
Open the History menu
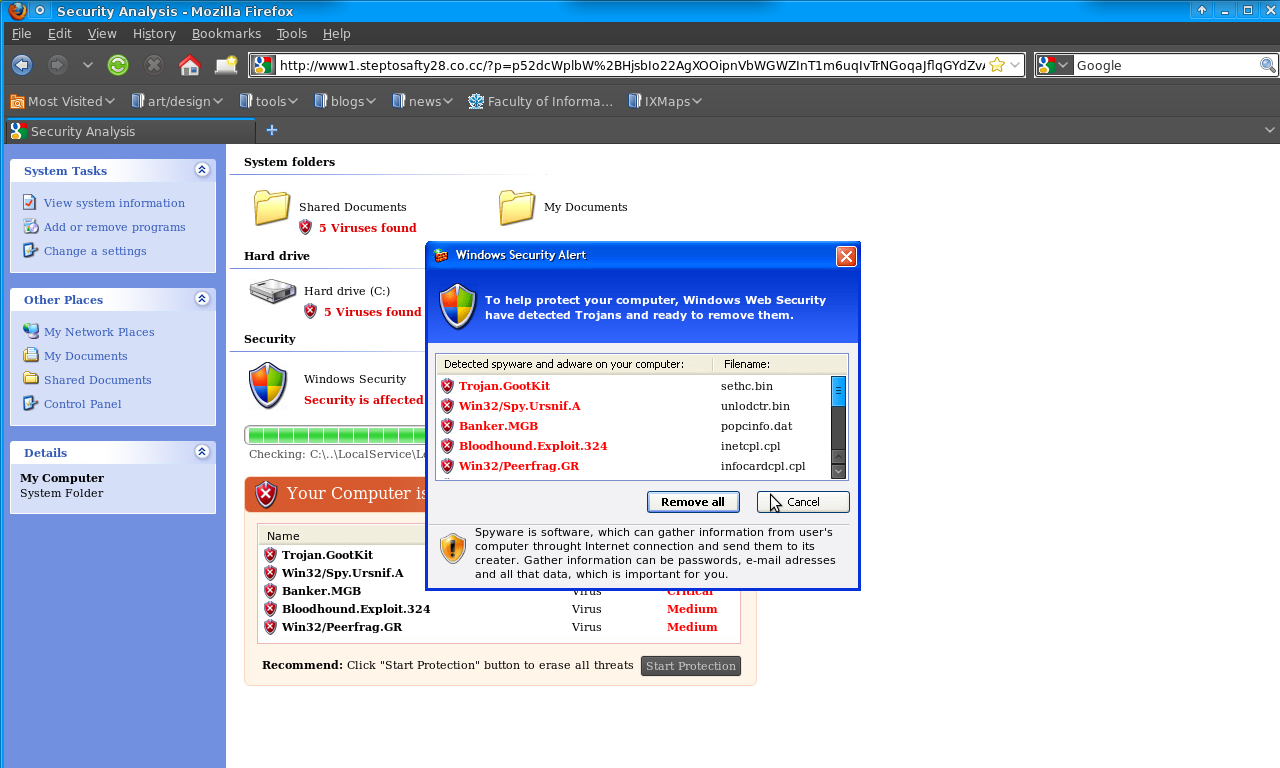[154, 33]
